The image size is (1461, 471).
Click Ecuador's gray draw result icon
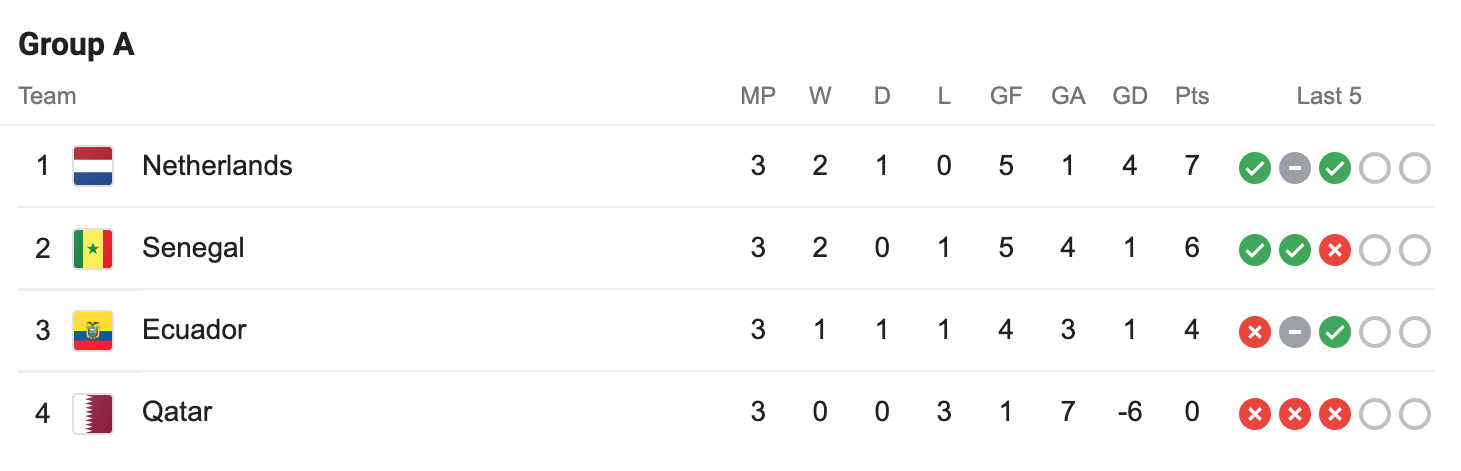click(1294, 332)
